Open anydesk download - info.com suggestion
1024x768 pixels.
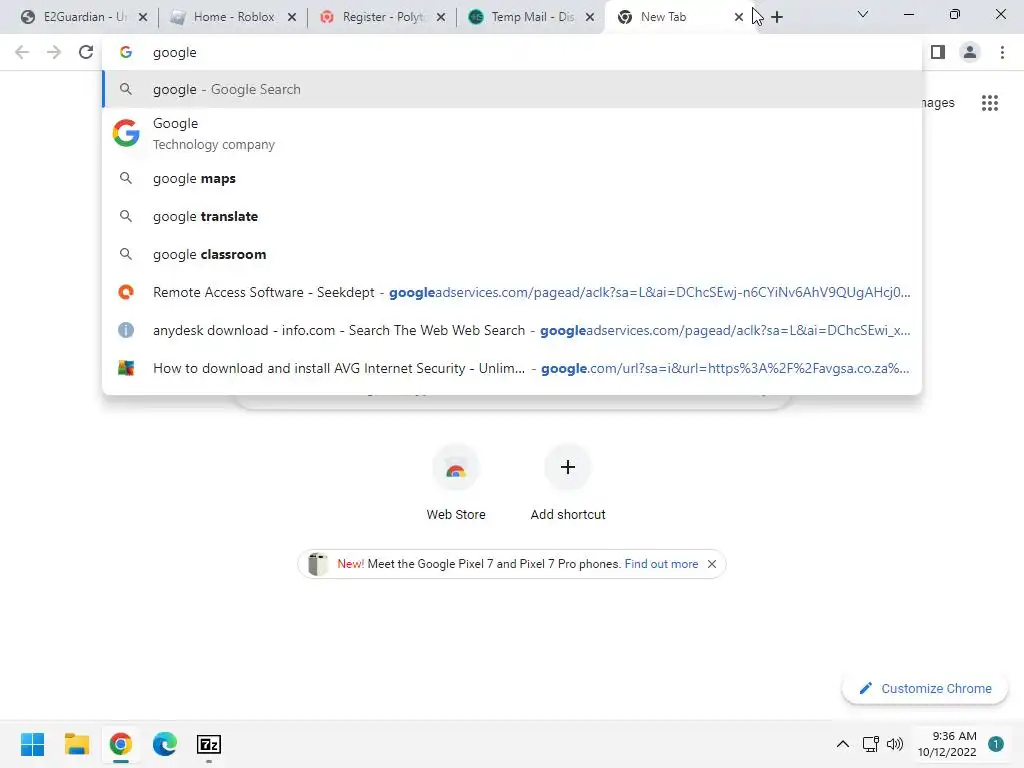(511, 330)
